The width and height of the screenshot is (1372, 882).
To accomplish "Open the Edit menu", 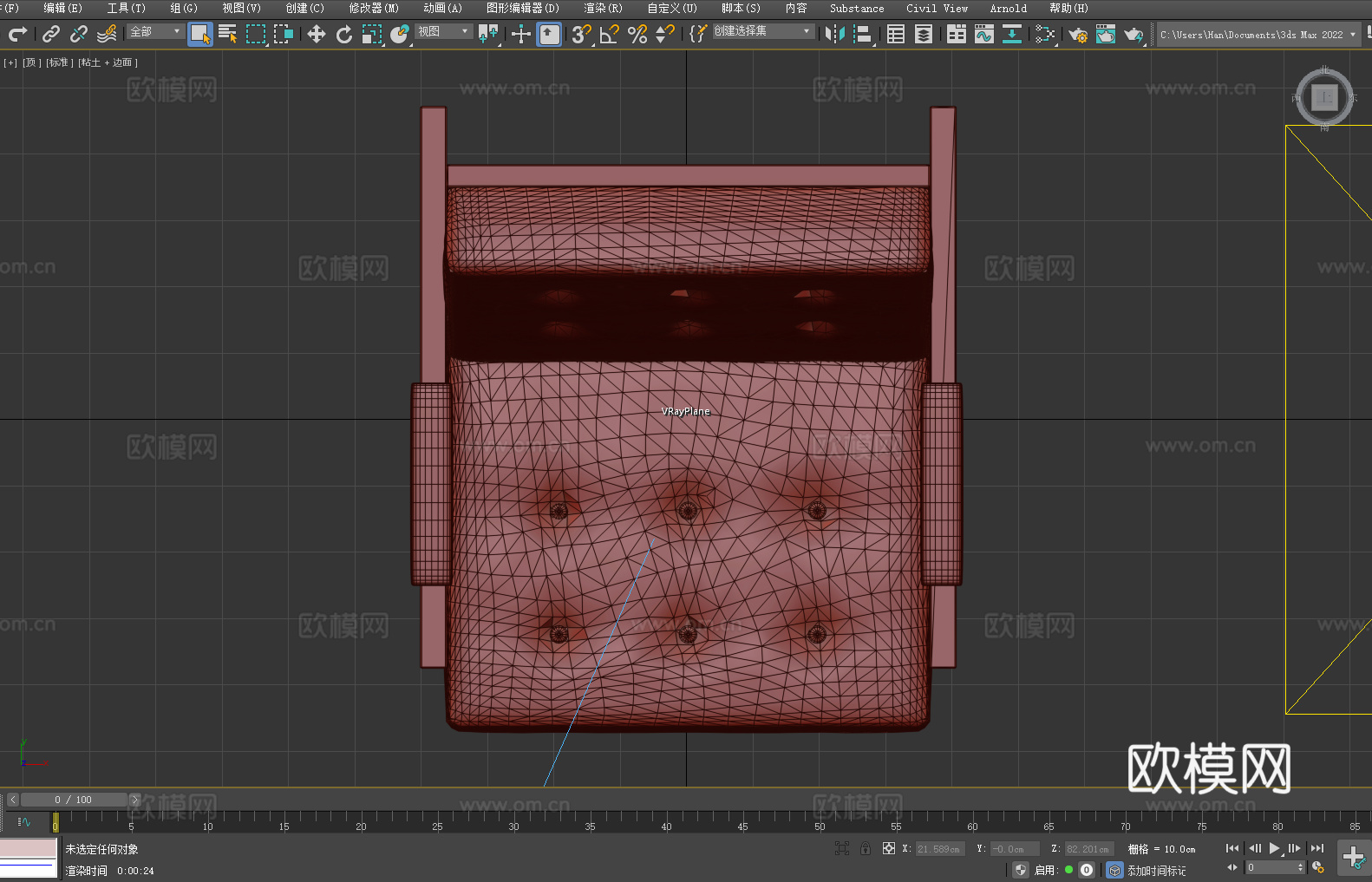I will tap(62, 8).
